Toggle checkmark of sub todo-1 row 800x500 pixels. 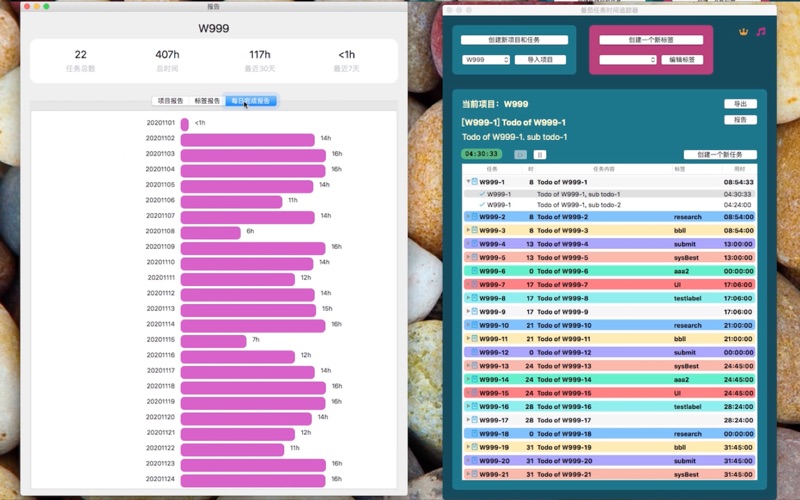pyautogui.click(x=482, y=194)
